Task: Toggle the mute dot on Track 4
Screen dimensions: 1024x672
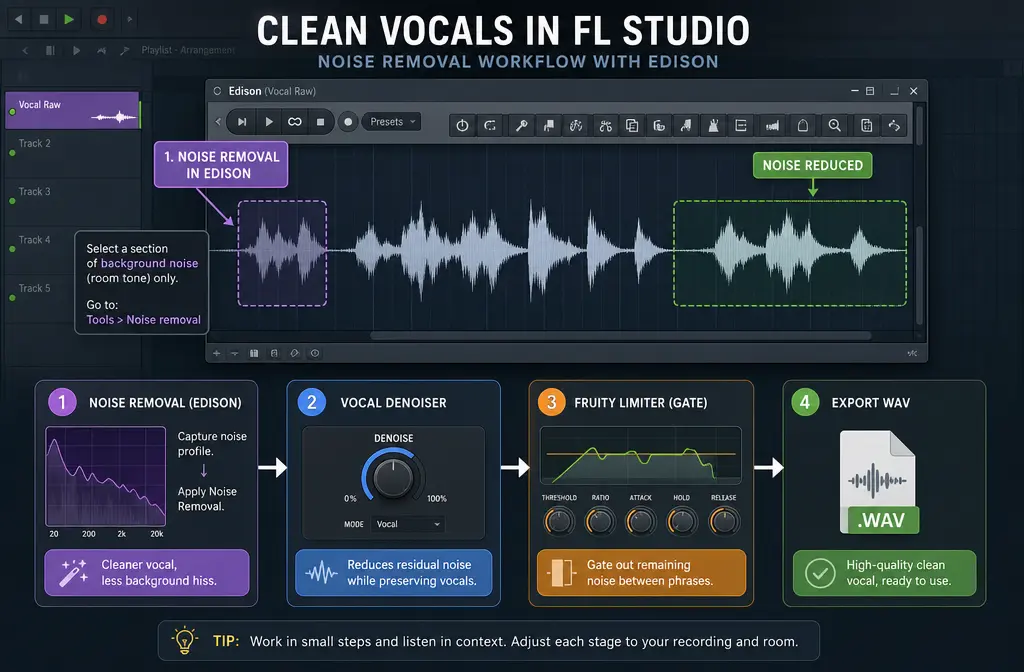Action: pos(12,249)
